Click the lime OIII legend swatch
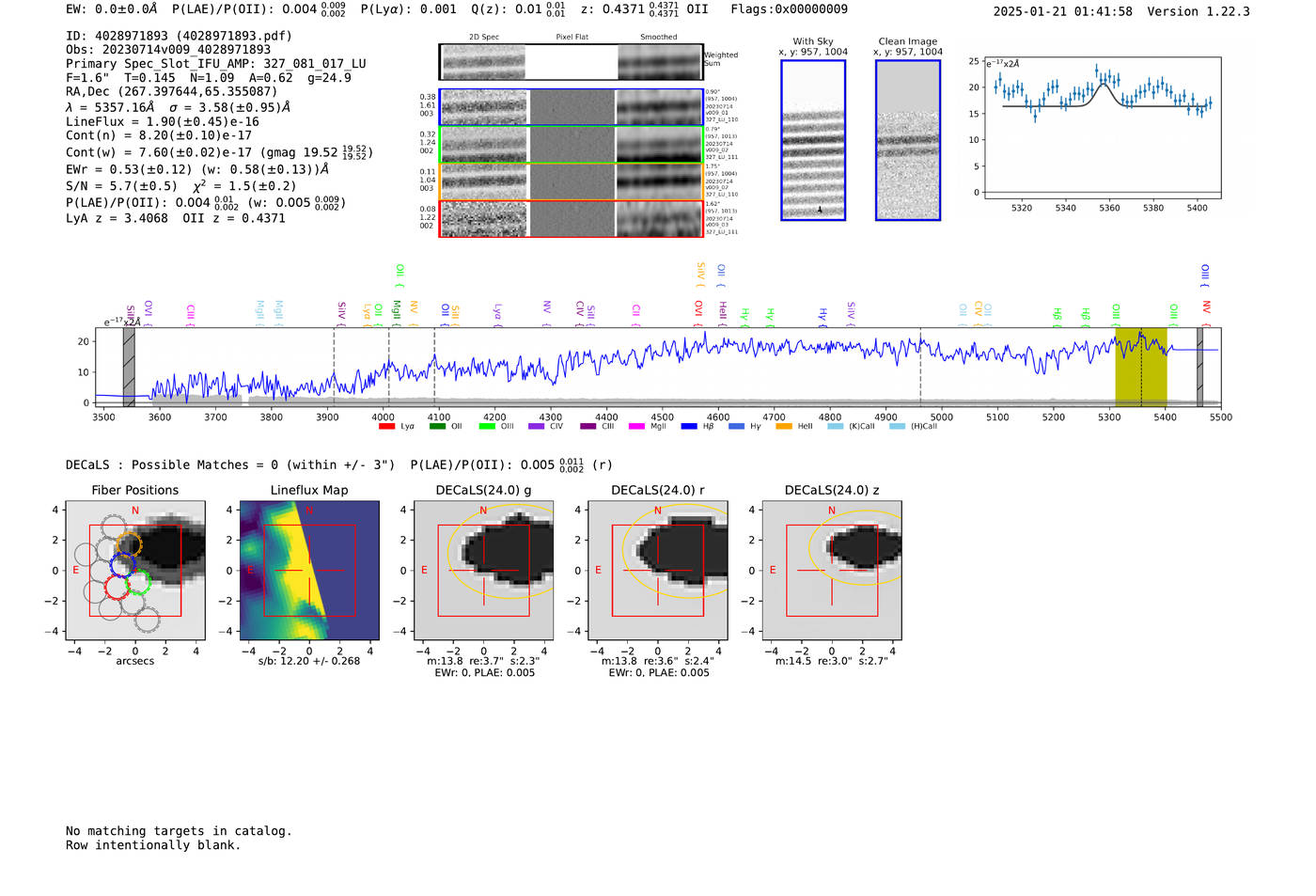Image resolution: width=1316 pixels, height=896 pixels. pos(487,427)
